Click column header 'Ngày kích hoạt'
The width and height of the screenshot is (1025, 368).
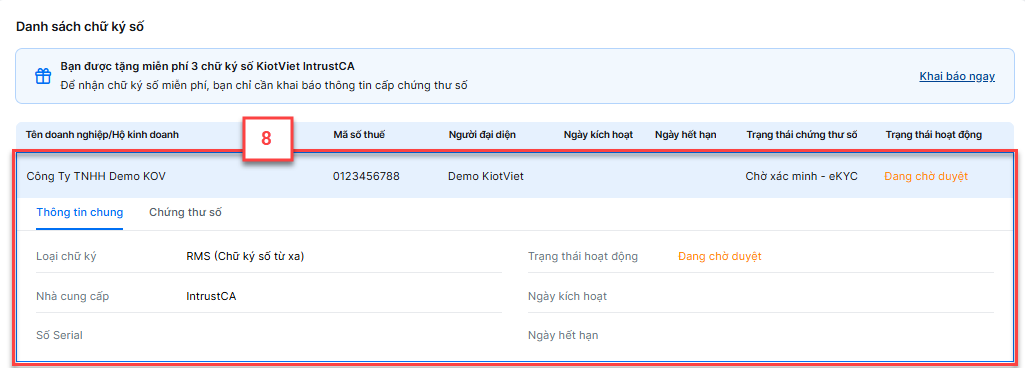coord(598,135)
